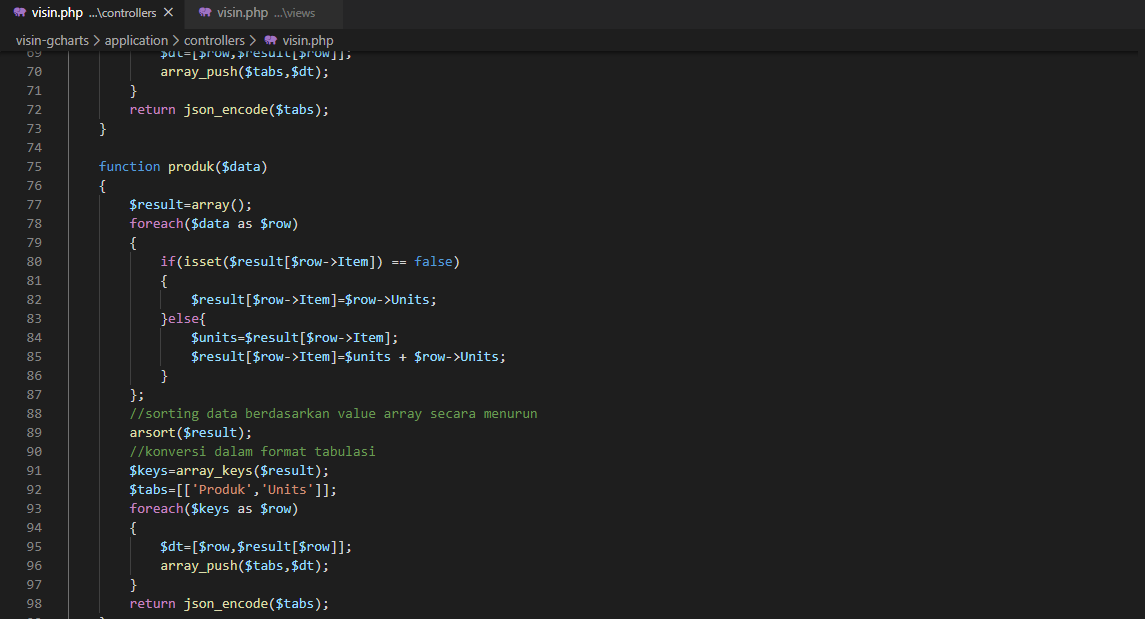The height and width of the screenshot is (619, 1145).
Task: Click visin.php breadcrumb file
Action: pyautogui.click(x=307, y=41)
